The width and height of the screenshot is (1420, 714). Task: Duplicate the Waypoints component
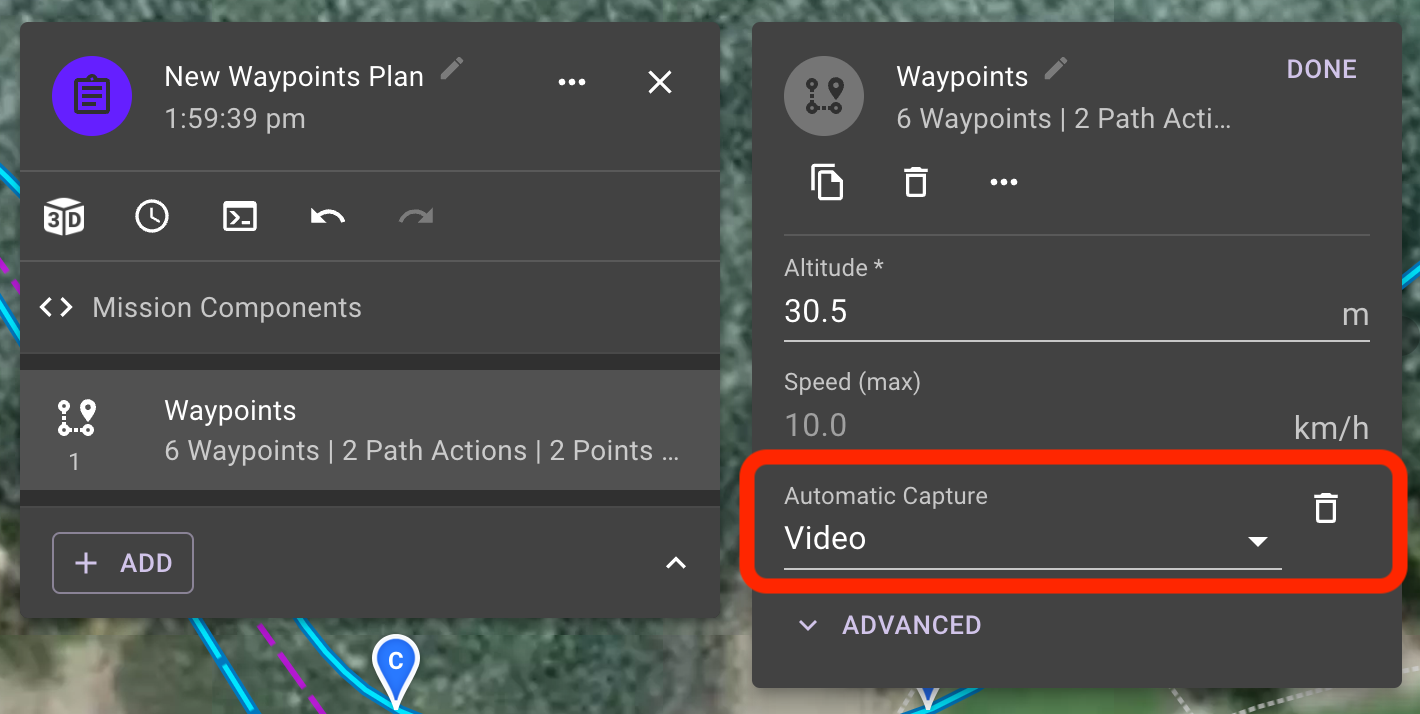pos(827,182)
